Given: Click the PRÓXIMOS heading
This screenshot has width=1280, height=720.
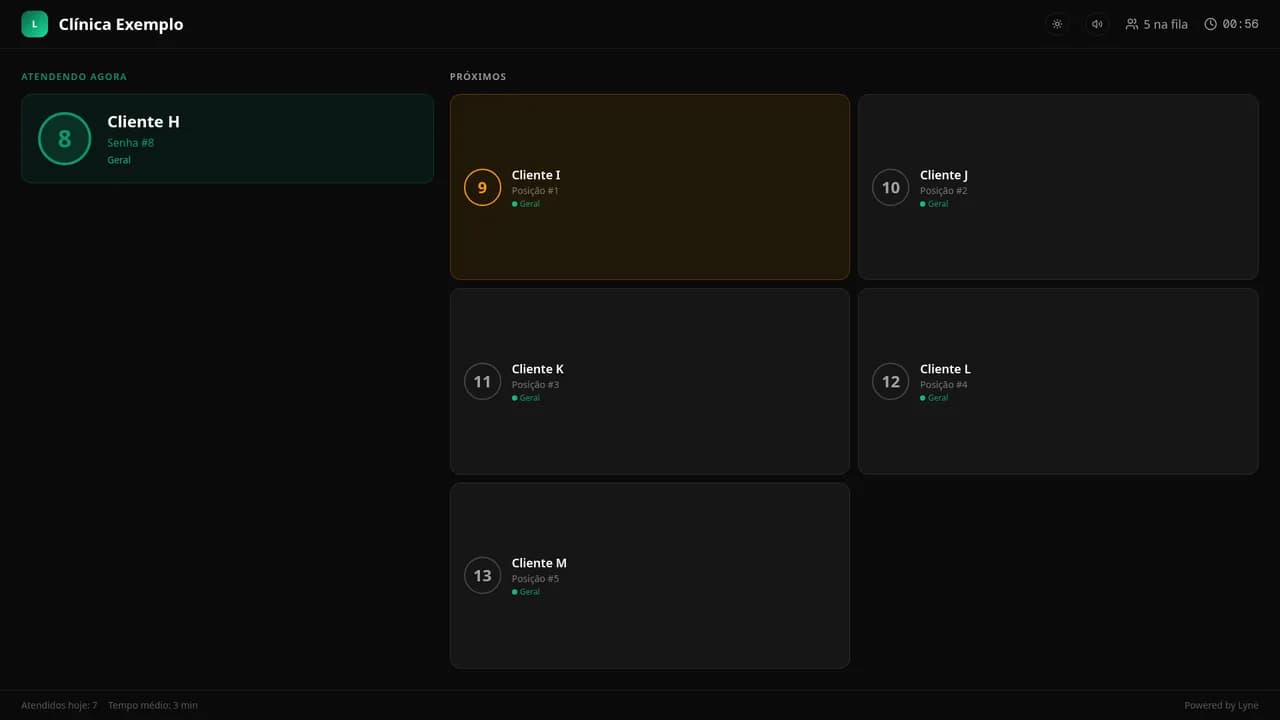Looking at the screenshot, I should (478, 77).
